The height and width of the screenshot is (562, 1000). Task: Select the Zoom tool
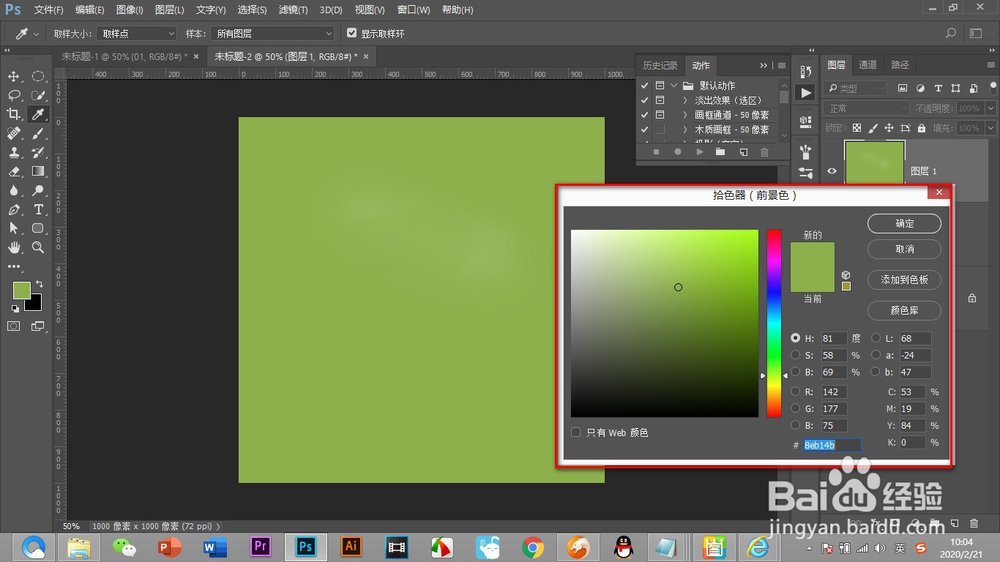(38, 248)
